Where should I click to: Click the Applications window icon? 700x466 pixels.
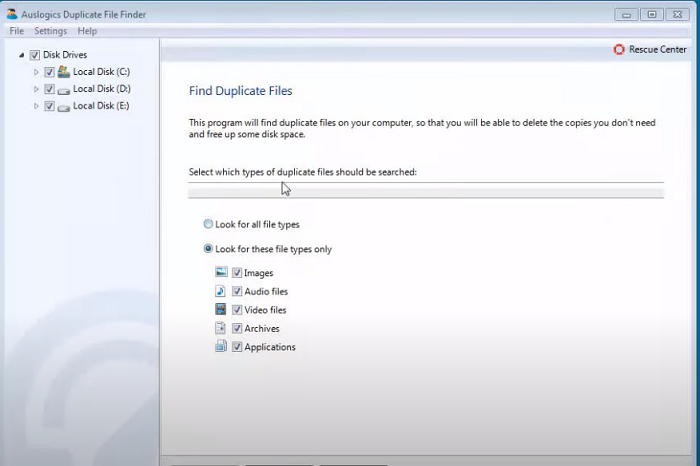coord(221,346)
